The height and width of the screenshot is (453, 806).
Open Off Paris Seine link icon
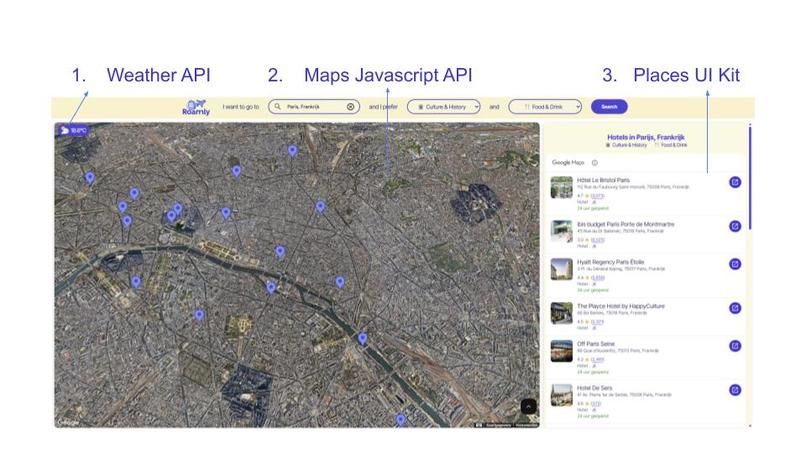(735, 346)
